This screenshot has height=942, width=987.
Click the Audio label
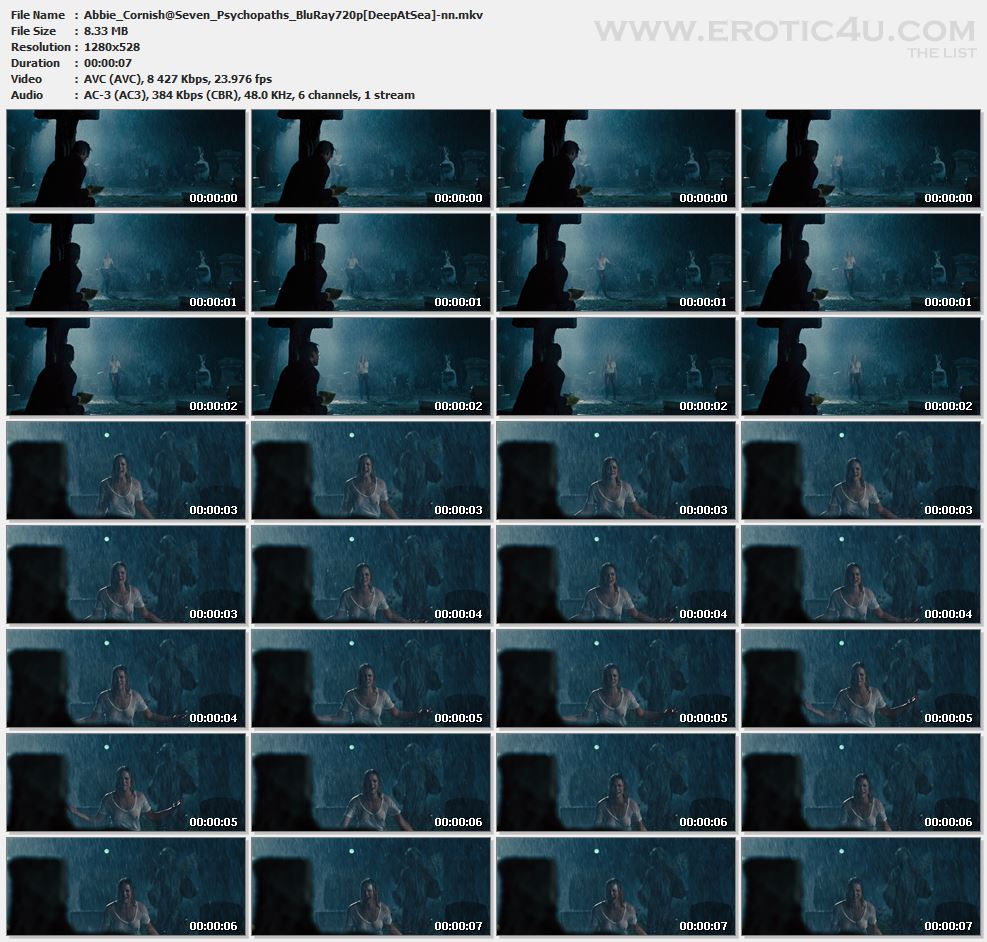point(27,95)
